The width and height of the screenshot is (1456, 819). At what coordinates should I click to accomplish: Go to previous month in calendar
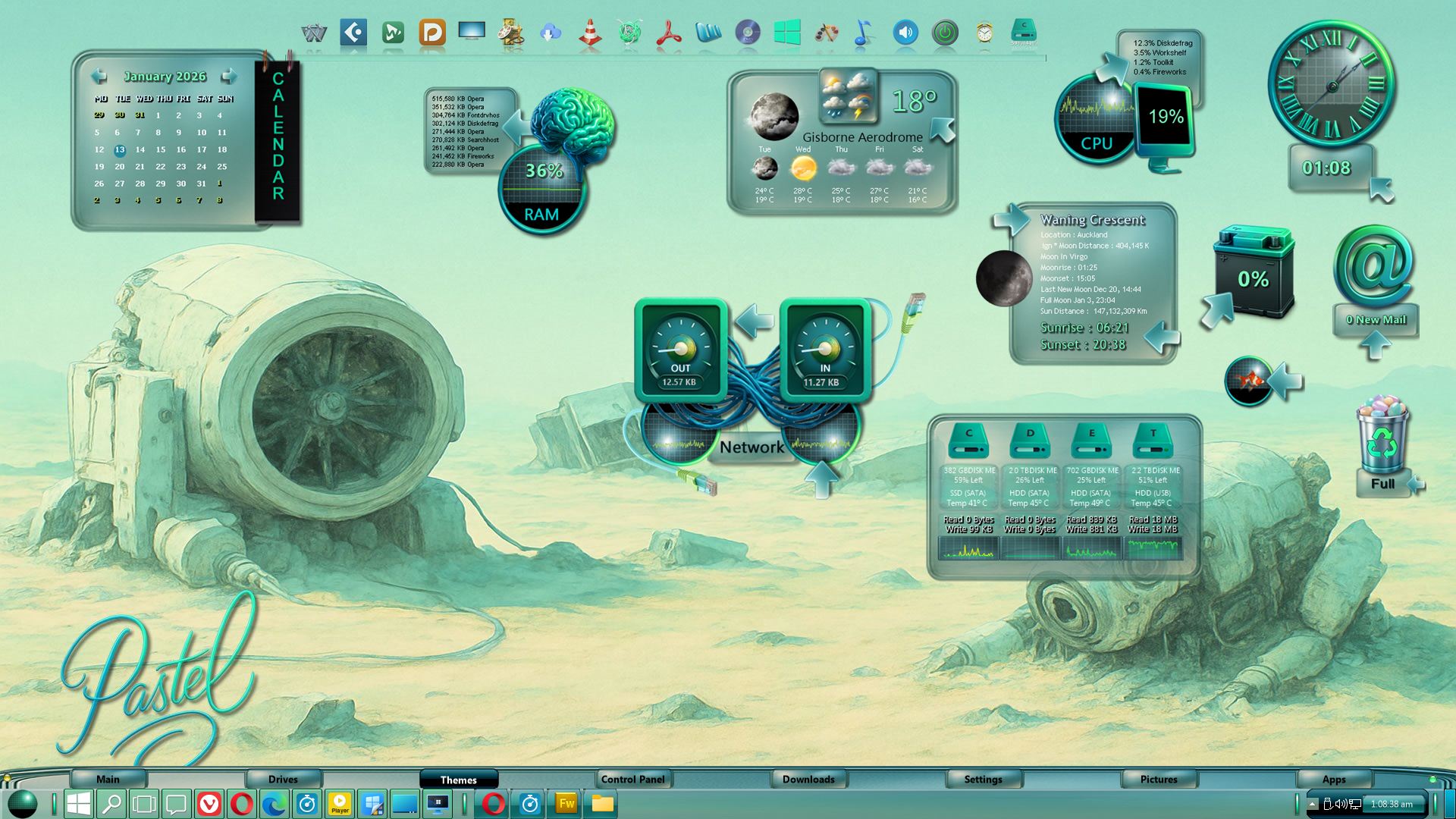tap(99, 77)
